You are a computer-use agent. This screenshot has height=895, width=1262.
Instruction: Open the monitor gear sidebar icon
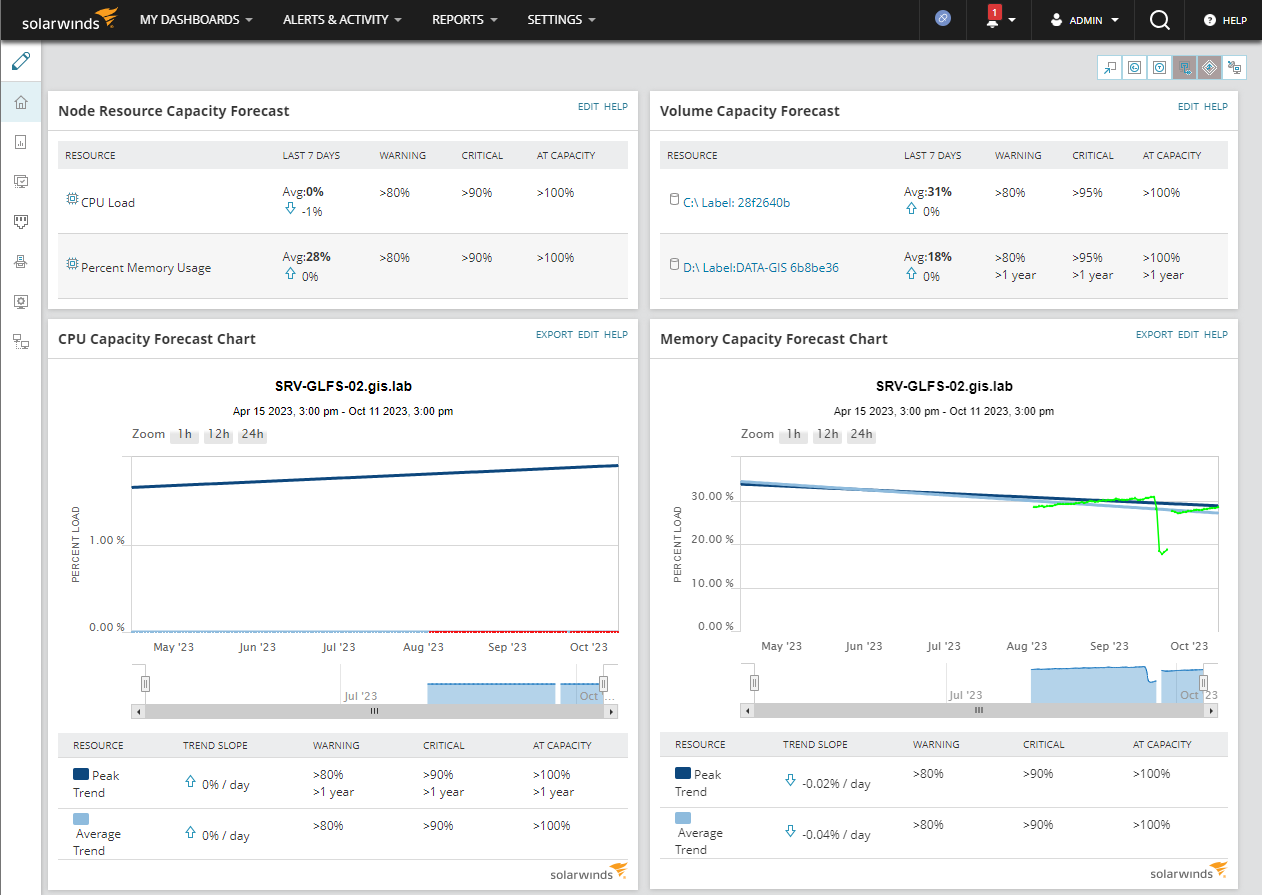tap(21, 301)
